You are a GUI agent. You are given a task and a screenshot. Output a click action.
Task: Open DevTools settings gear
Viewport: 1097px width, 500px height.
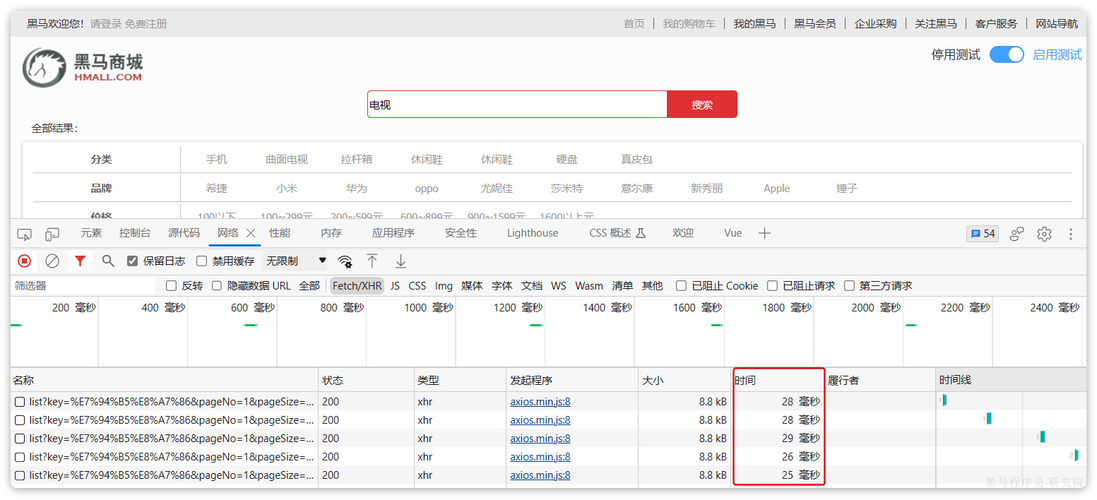coord(1045,234)
